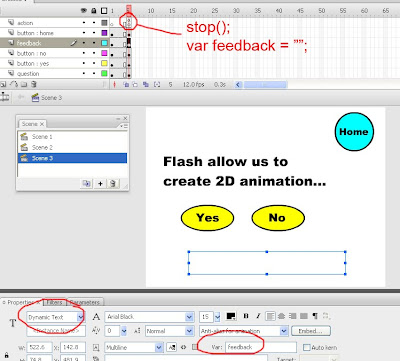Viewport: 400px width, 361px height.
Task: Click the purple outline swatch of home layer
Action: [104, 33]
